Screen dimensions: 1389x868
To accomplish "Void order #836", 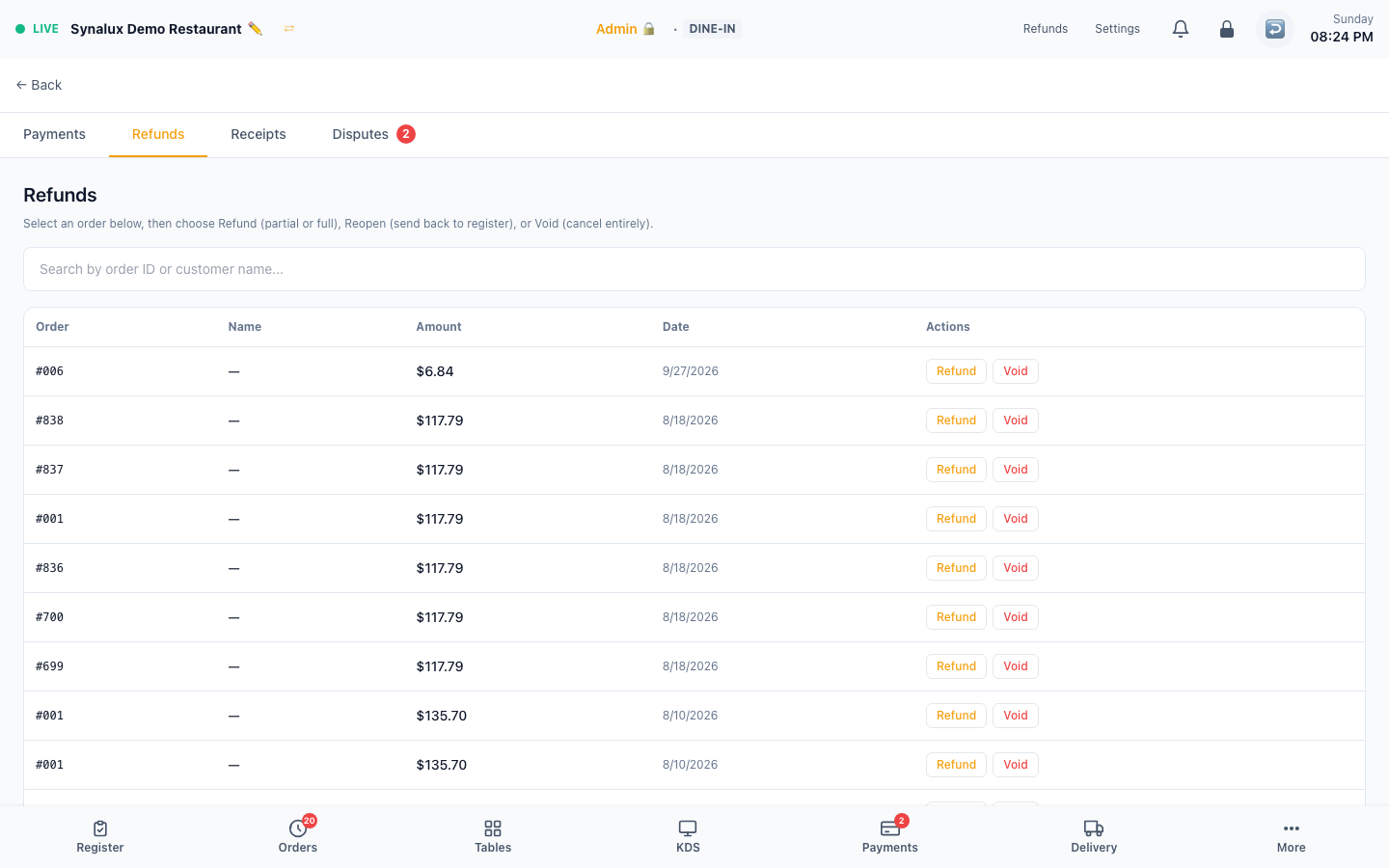I will tap(1016, 568).
